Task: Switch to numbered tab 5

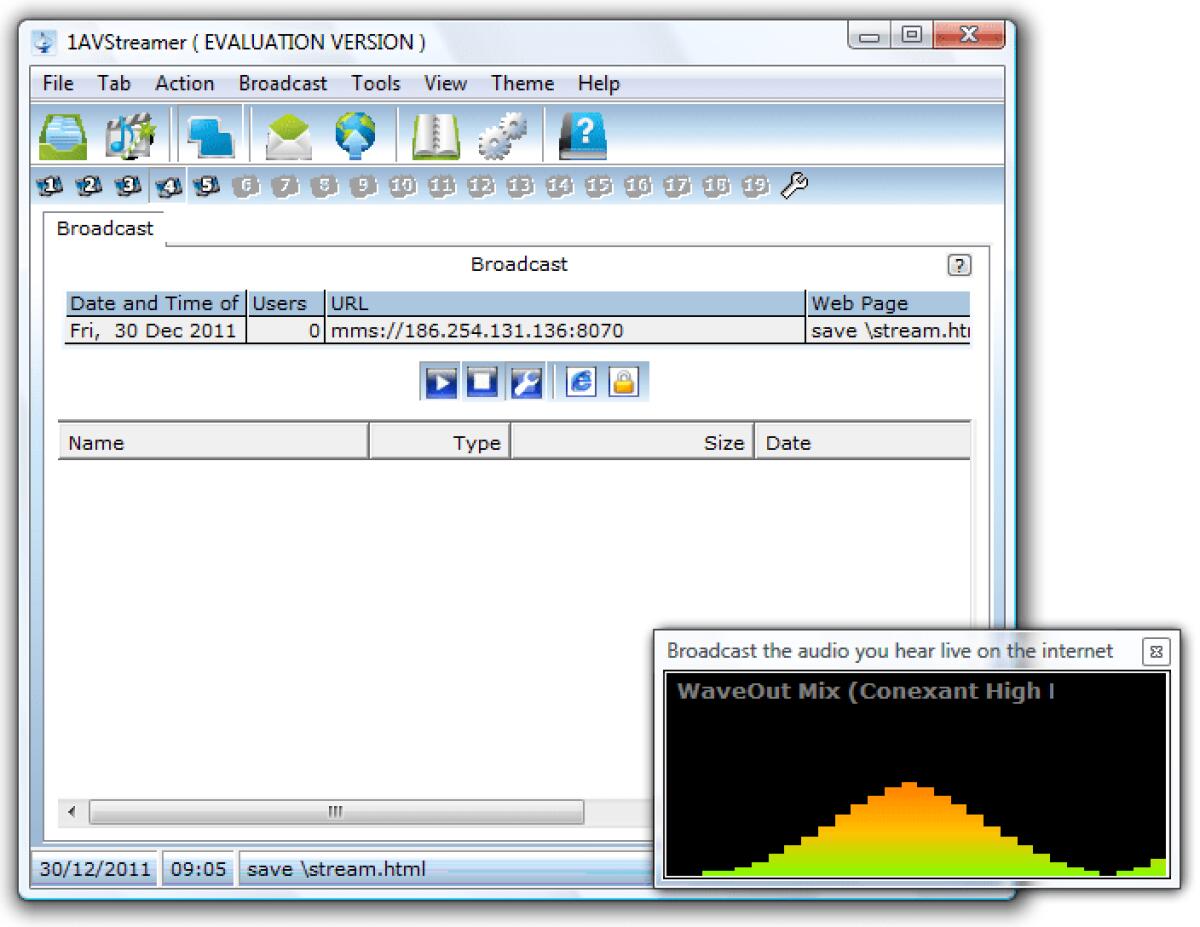Action: (205, 186)
